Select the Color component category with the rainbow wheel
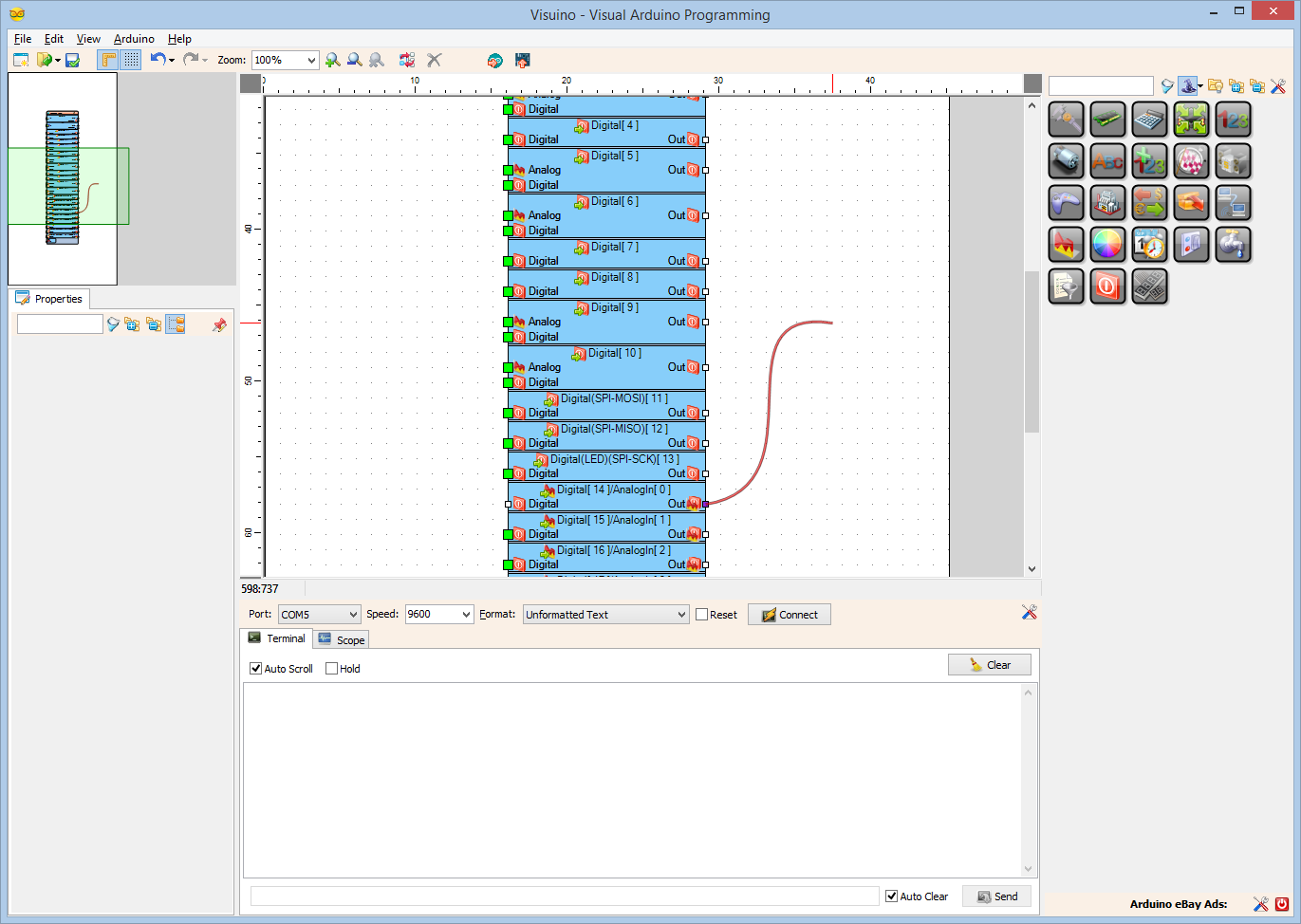The image size is (1301, 924). point(1107,244)
